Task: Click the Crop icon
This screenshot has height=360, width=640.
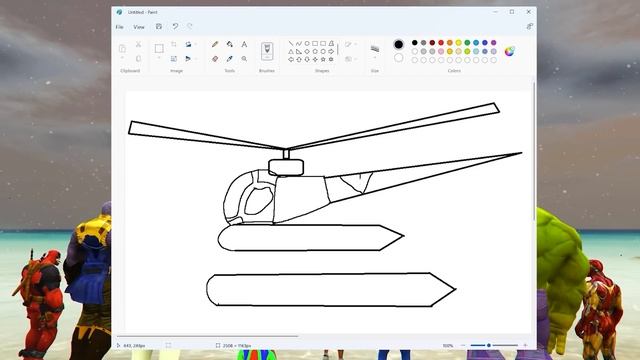Action: point(174,44)
